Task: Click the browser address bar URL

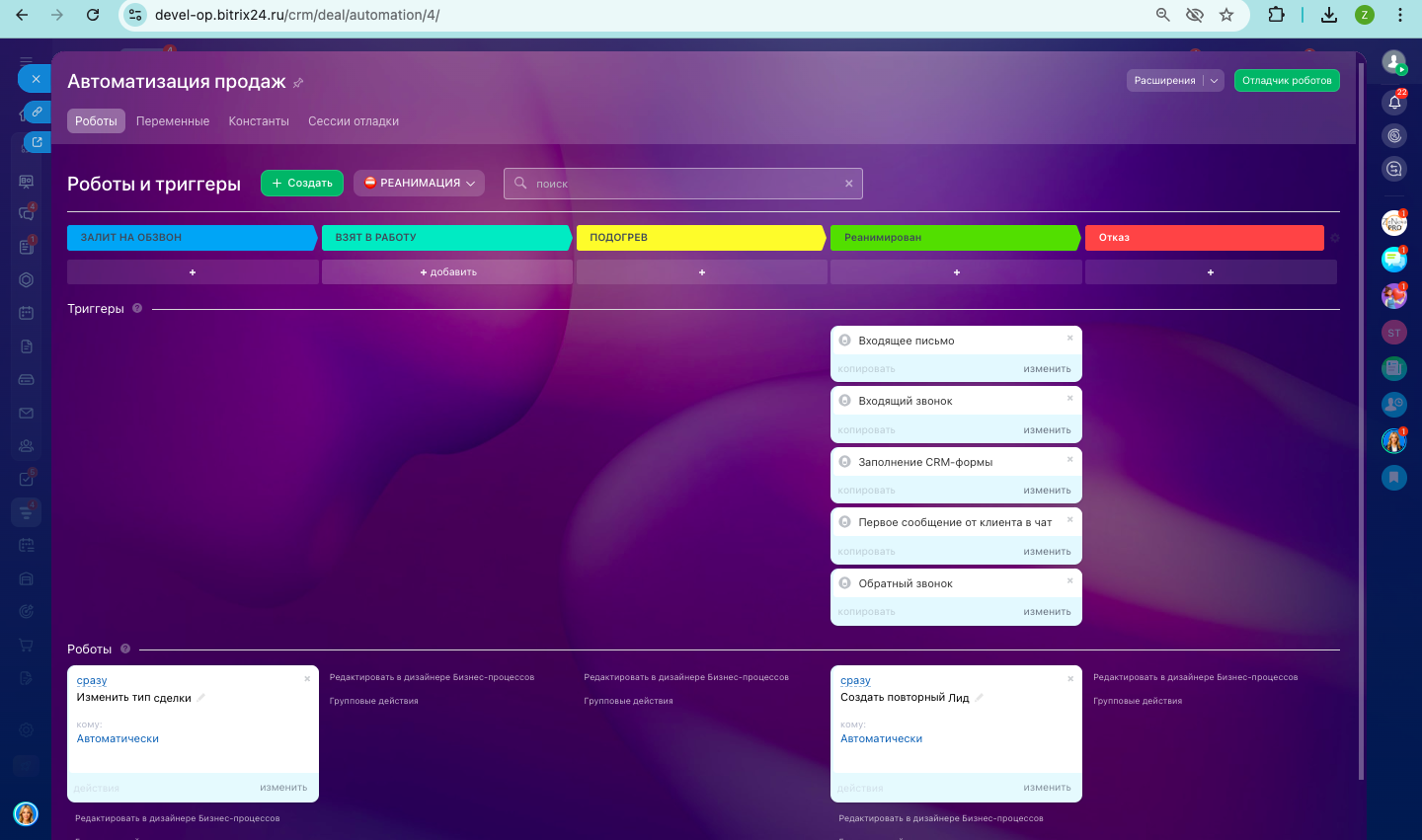Action: pos(297,15)
